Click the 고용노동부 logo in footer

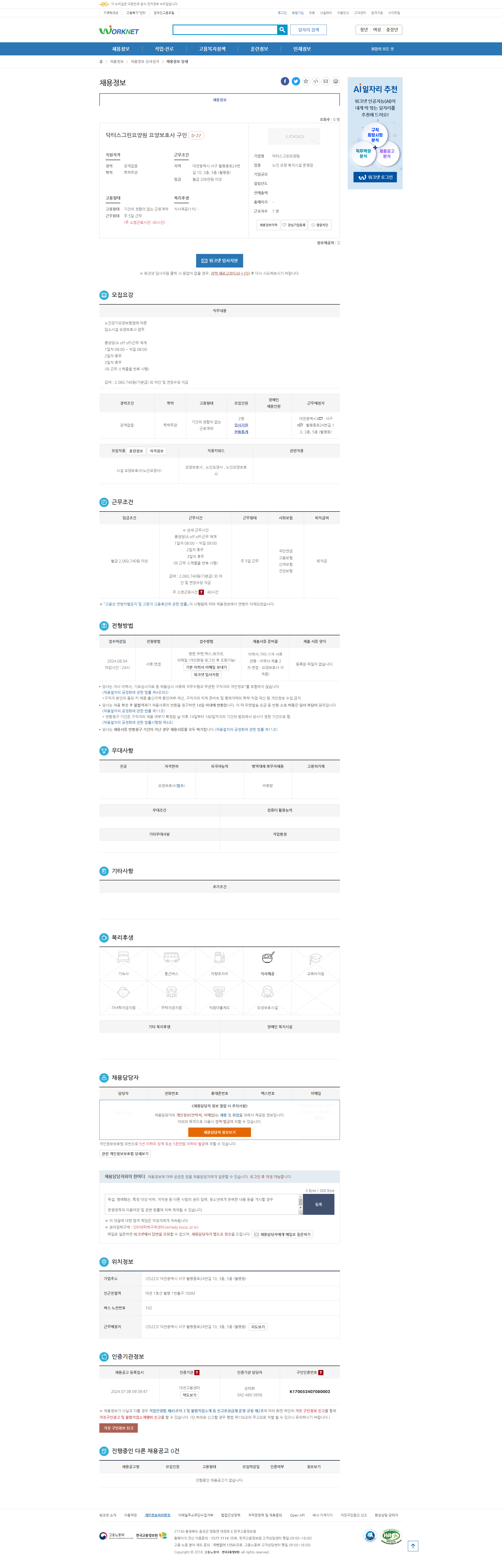[116, 1536]
